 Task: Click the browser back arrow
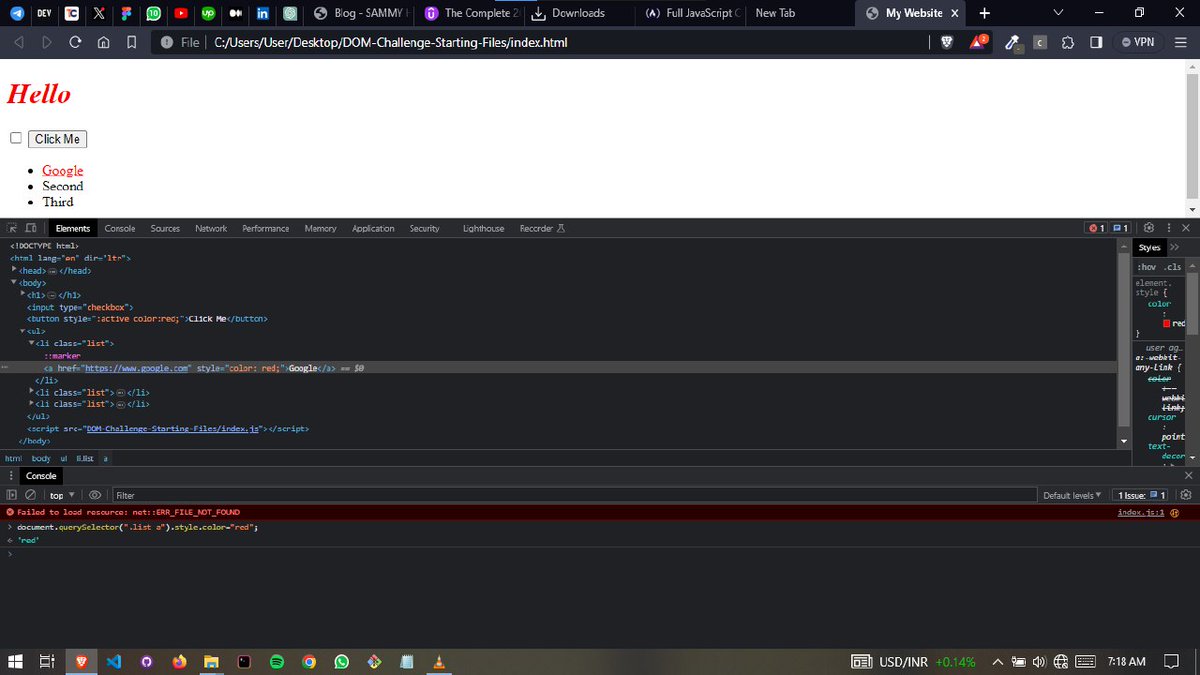click(18, 42)
